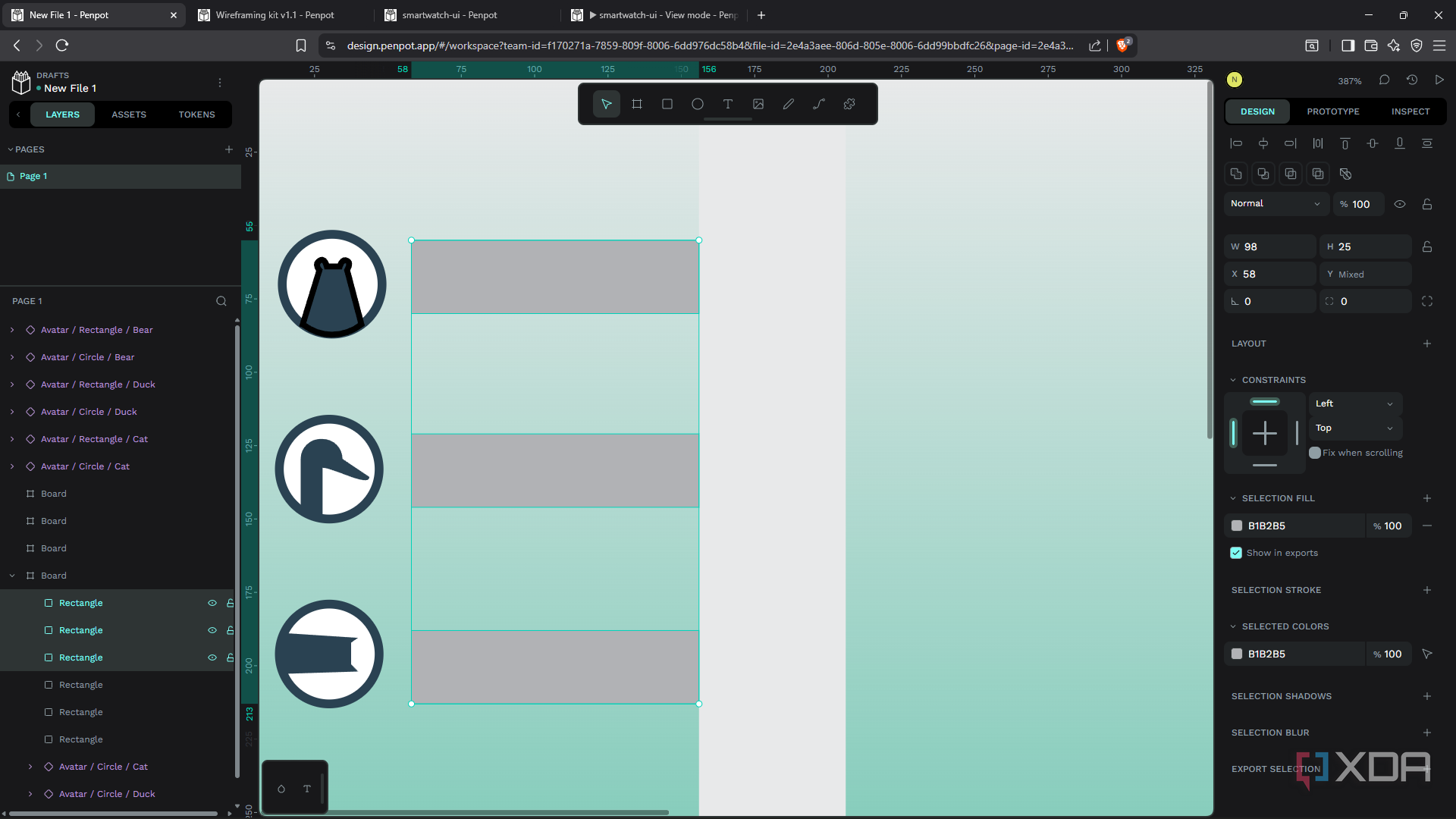The image size is (1456, 819).
Task: Open horizontal constraint Left dropdown
Action: 1356,403
